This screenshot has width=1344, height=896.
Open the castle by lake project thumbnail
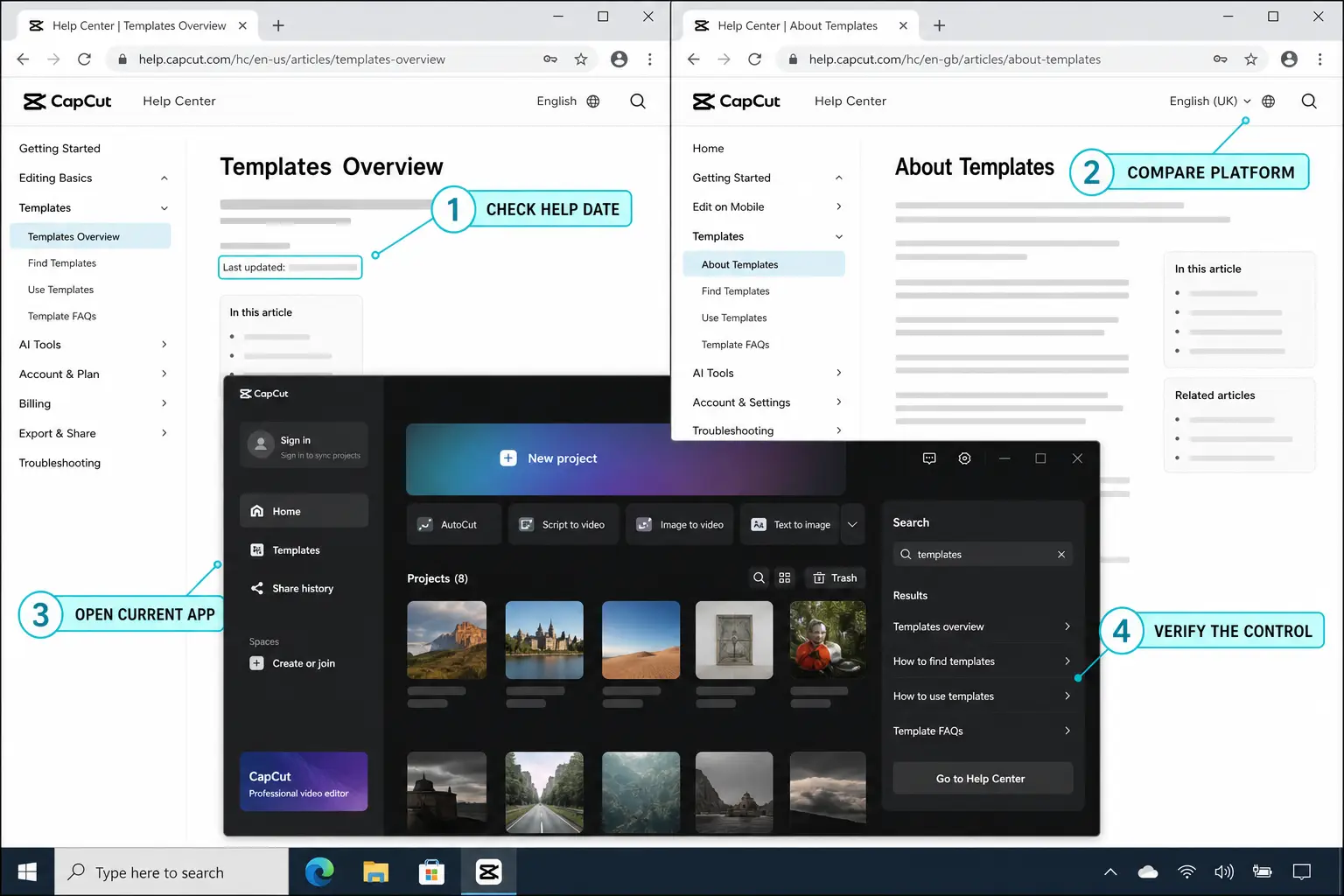click(544, 640)
